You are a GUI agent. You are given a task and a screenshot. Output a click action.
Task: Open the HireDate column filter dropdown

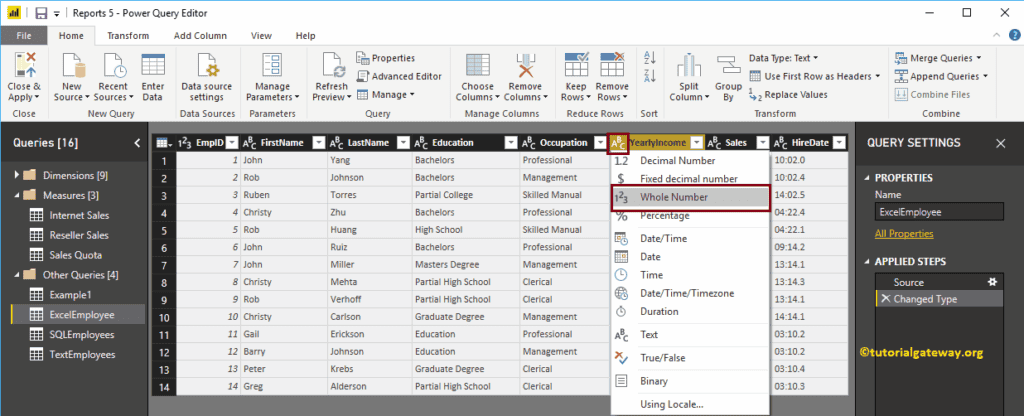coord(840,142)
